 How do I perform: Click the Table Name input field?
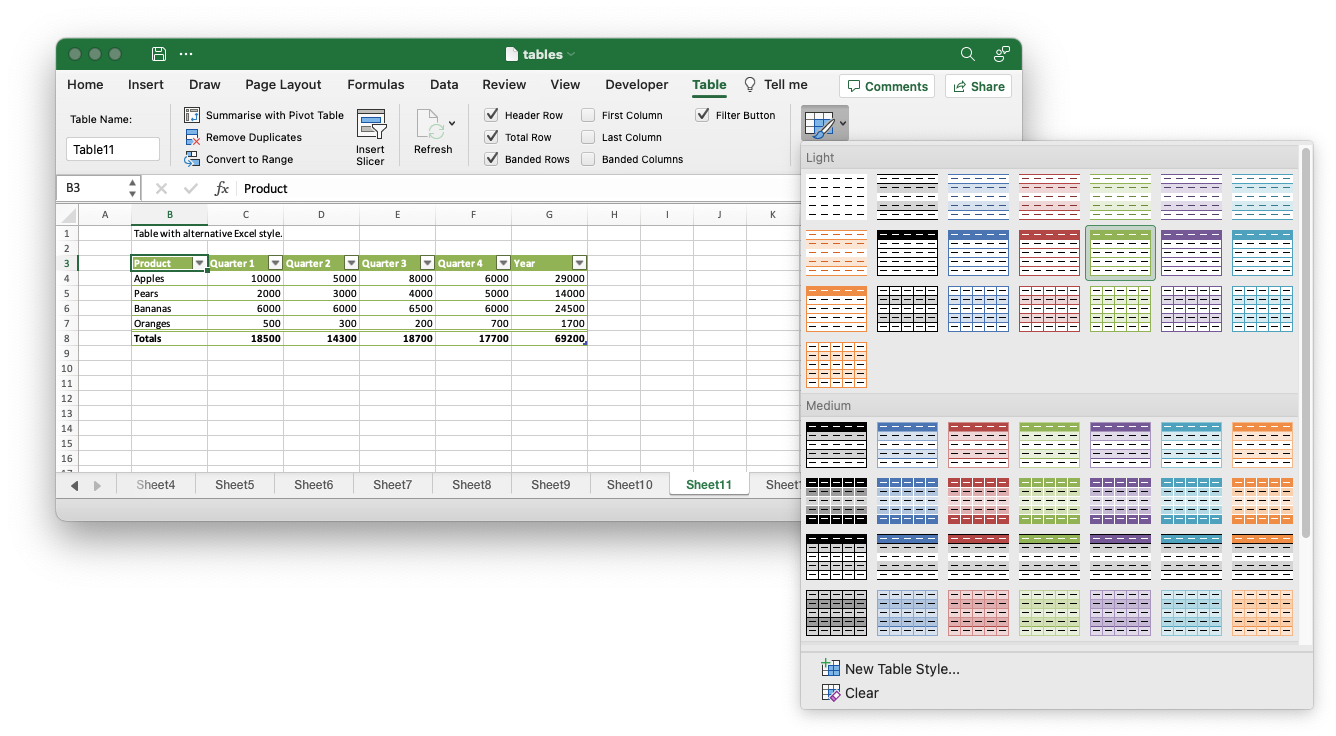click(113, 149)
